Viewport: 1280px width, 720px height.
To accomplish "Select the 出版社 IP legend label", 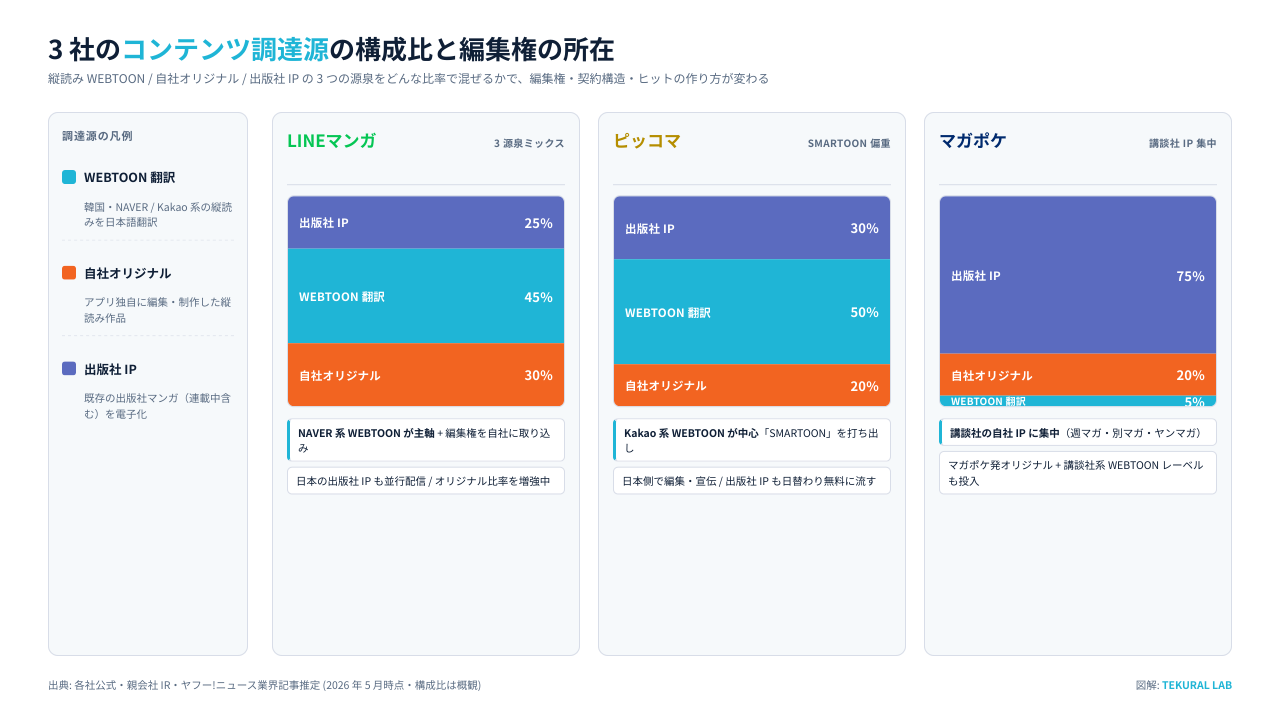I will tap(110, 369).
